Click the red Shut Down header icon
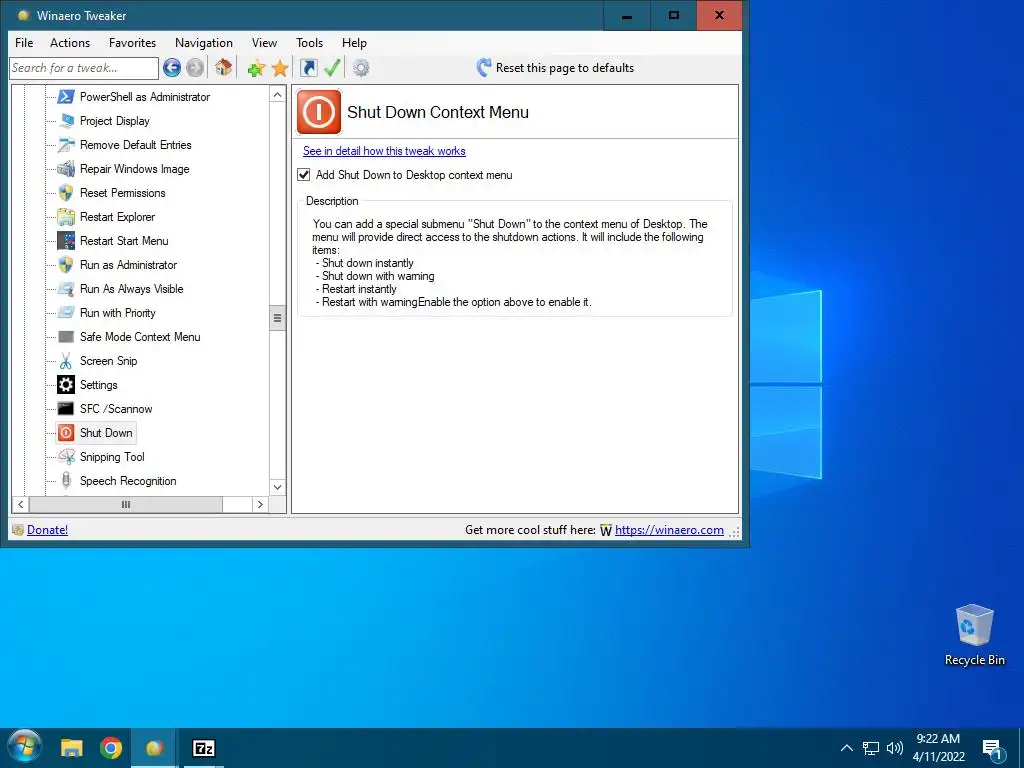Image resolution: width=1024 pixels, height=768 pixels. point(319,112)
